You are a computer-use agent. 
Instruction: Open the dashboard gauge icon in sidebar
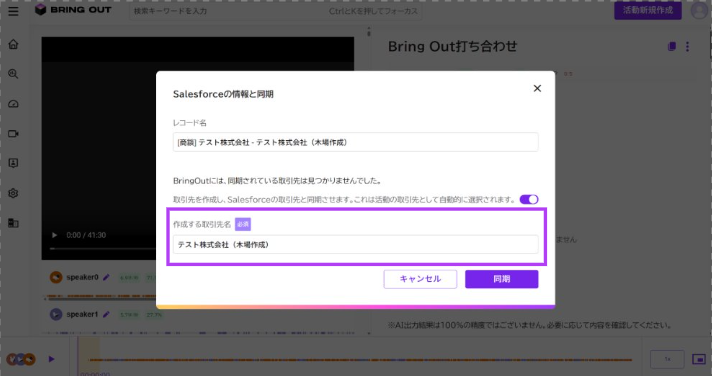[x=13, y=104]
